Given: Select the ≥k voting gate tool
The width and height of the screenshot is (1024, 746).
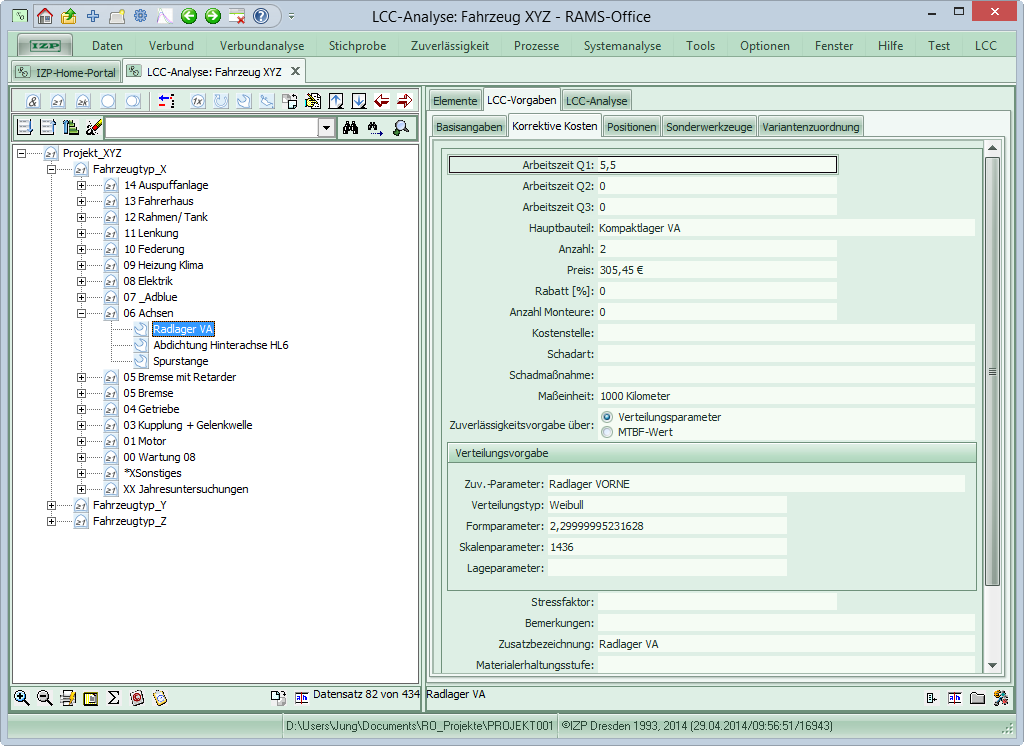Looking at the screenshot, I should pyautogui.click(x=82, y=101).
